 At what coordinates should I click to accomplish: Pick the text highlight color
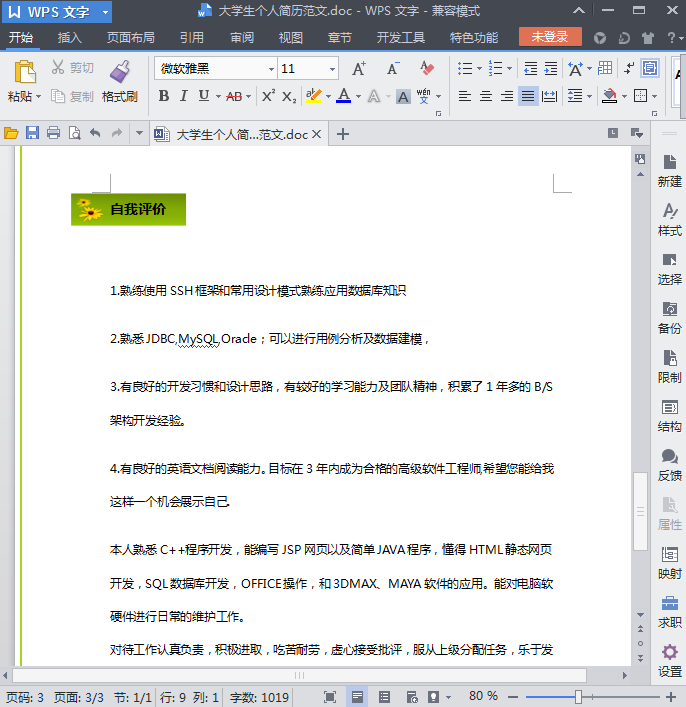(313, 96)
